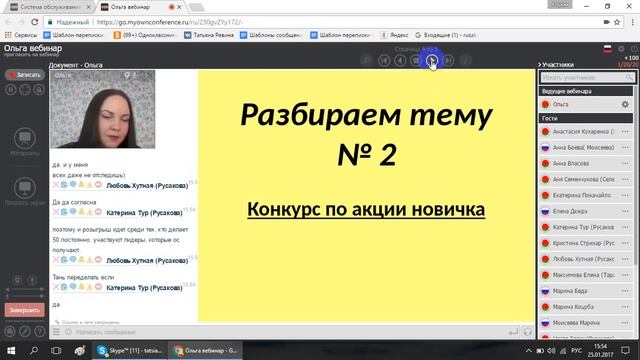Open options menu for Анна Боева
Viewport: 640px width, 360px height.
tap(625, 147)
